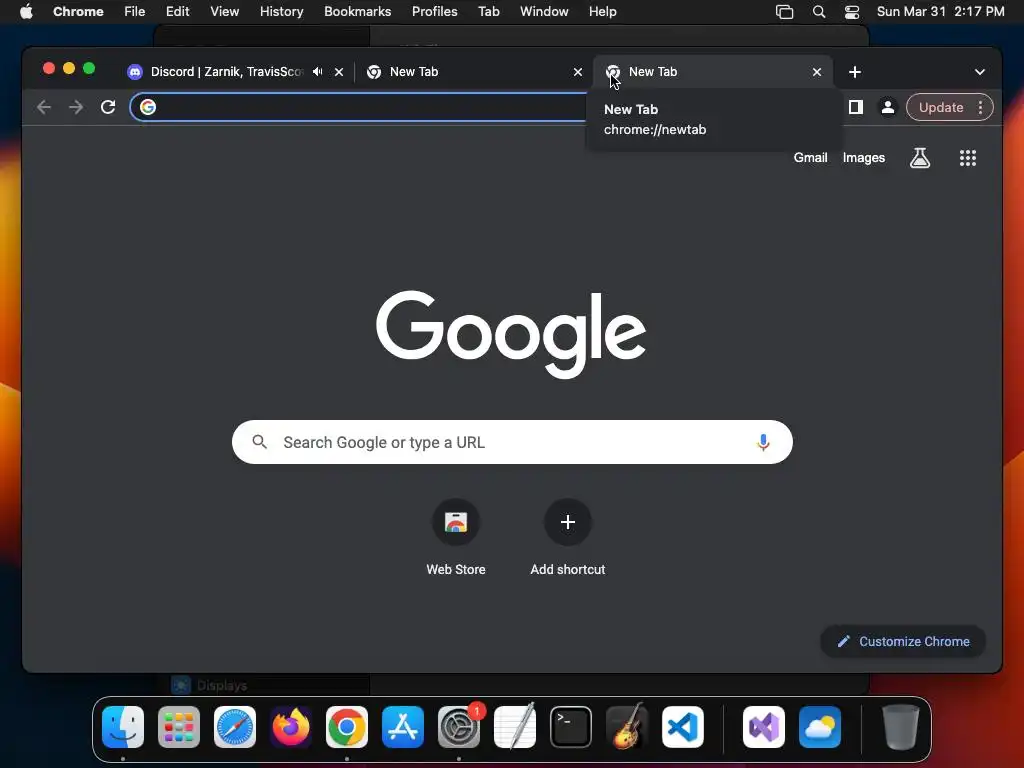Click the date and time in menu bar
This screenshot has width=1024, height=768.
(940, 12)
